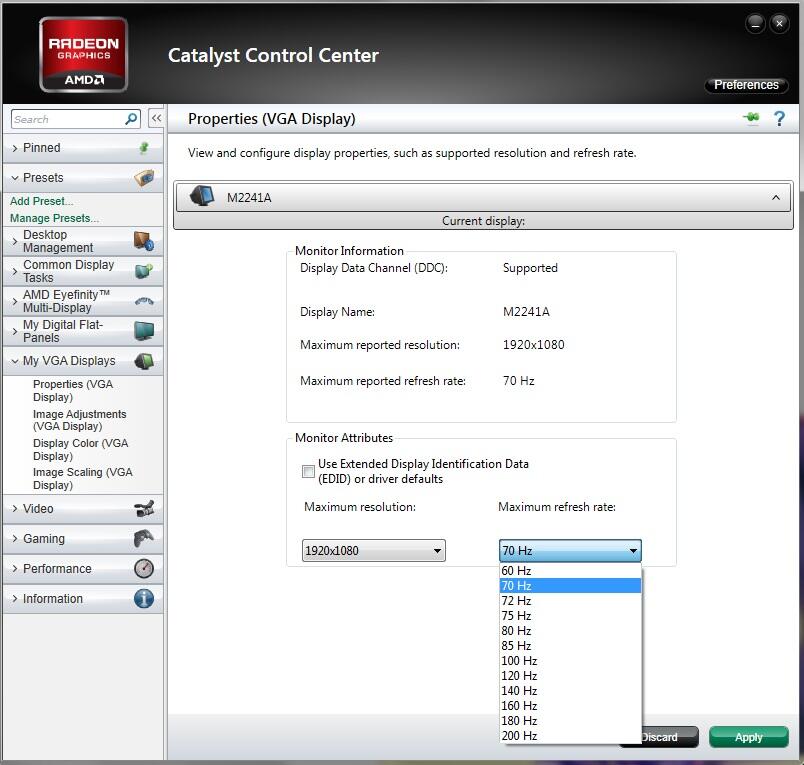The height and width of the screenshot is (765, 804).
Task: Choose 80 Hz refresh rate
Action: click(x=570, y=631)
